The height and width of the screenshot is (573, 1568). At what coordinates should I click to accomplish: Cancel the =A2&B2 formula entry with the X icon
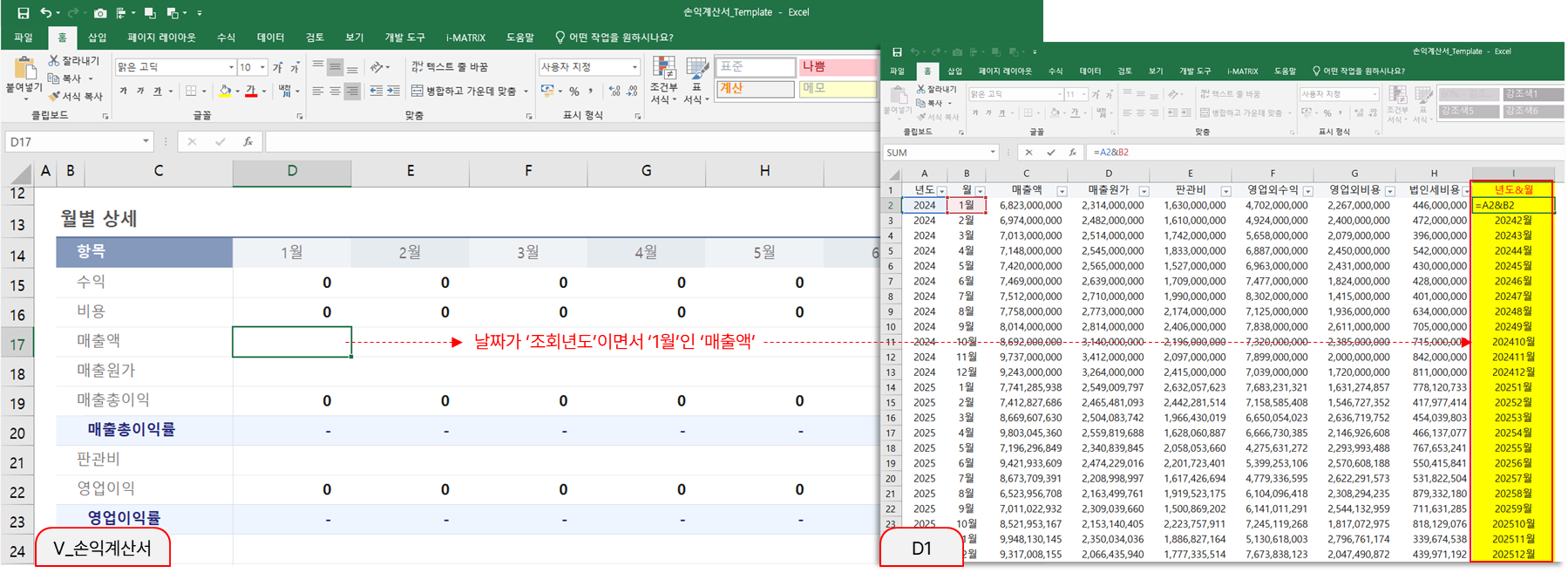tap(1029, 153)
